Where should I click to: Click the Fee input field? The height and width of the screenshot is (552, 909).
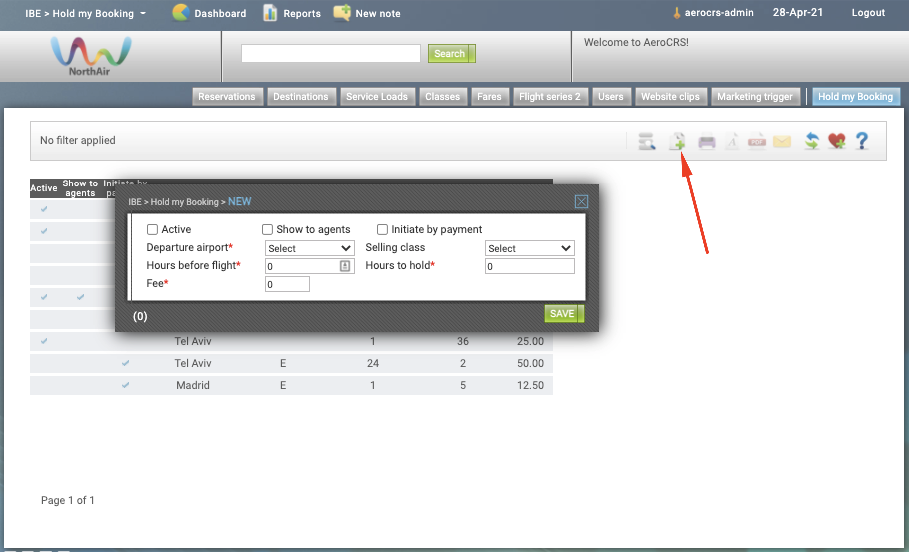coord(287,284)
